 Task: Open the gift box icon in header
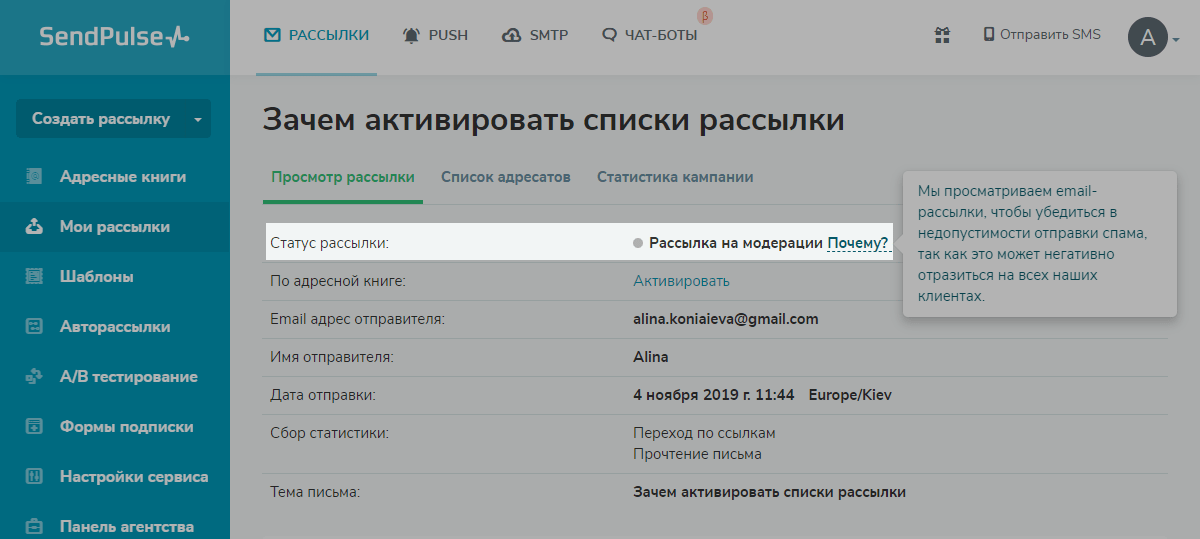pyautogui.click(x=941, y=35)
